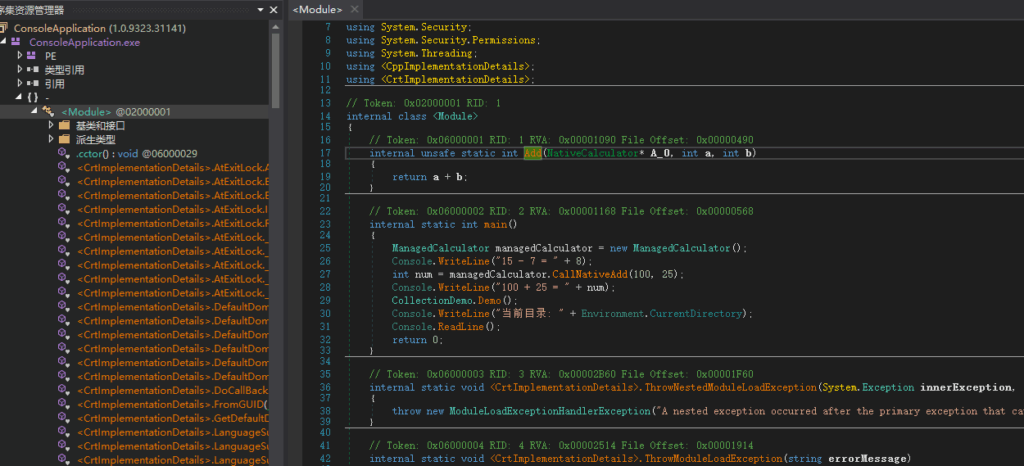1024x466 pixels.
Task: Click the ConsoleApplication assembly icon
Action: [x=4, y=28]
